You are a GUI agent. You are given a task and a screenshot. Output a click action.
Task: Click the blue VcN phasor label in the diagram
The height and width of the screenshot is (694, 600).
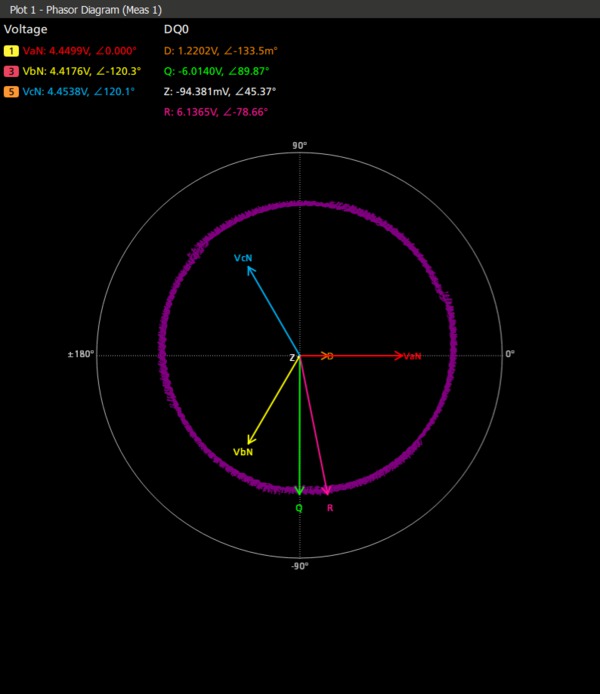243,258
